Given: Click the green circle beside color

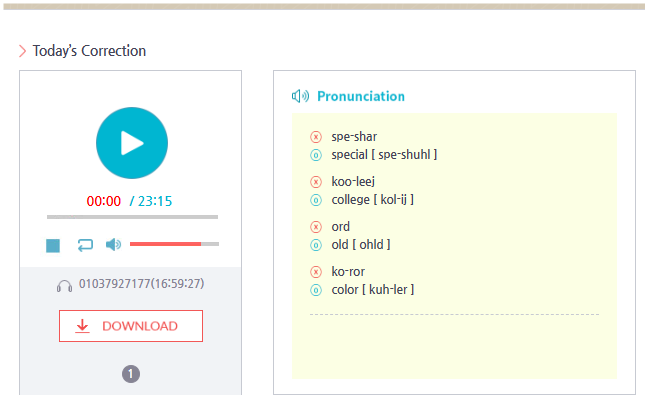Looking at the screenshot, I should pyautogui.click(x=316, y=290).
